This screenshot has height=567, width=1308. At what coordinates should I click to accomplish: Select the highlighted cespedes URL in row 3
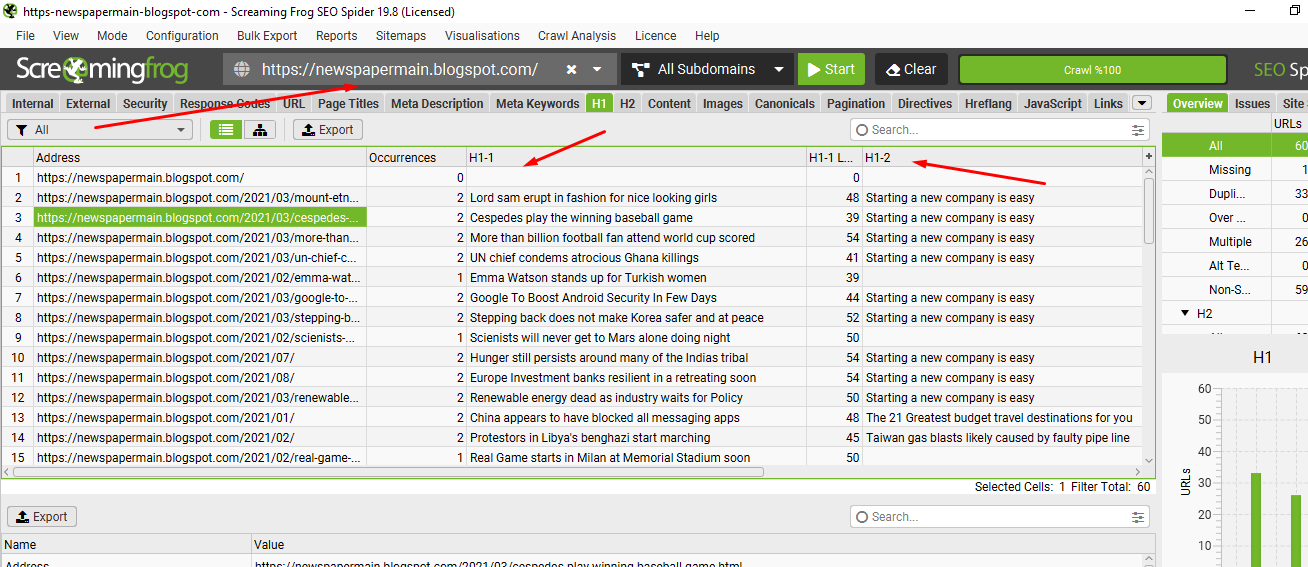click(x=200, y=218)
